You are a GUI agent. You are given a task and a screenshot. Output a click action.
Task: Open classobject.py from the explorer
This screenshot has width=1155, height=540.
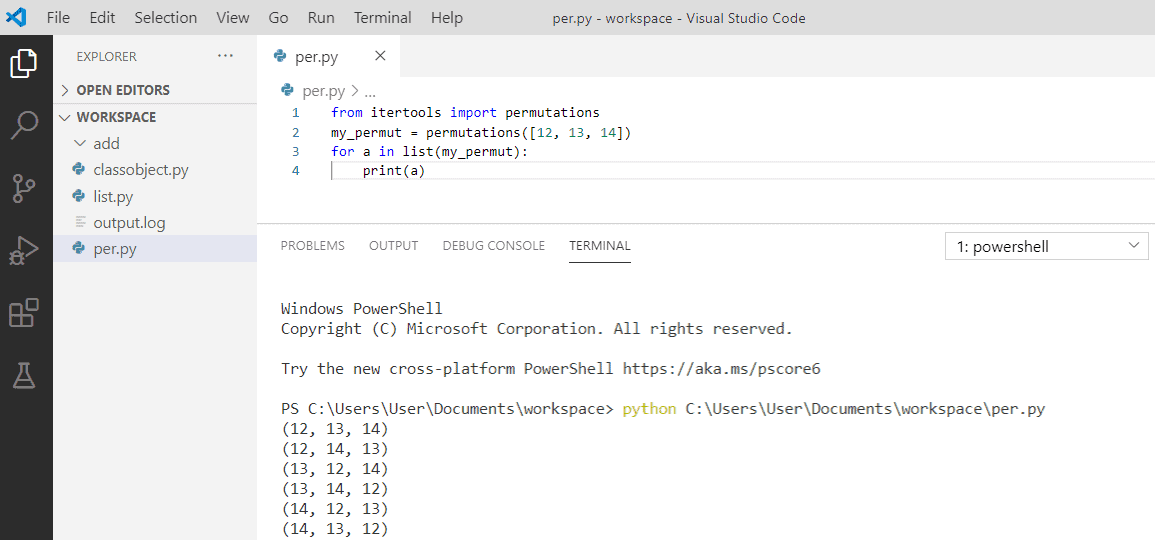(x=141, y=170)
